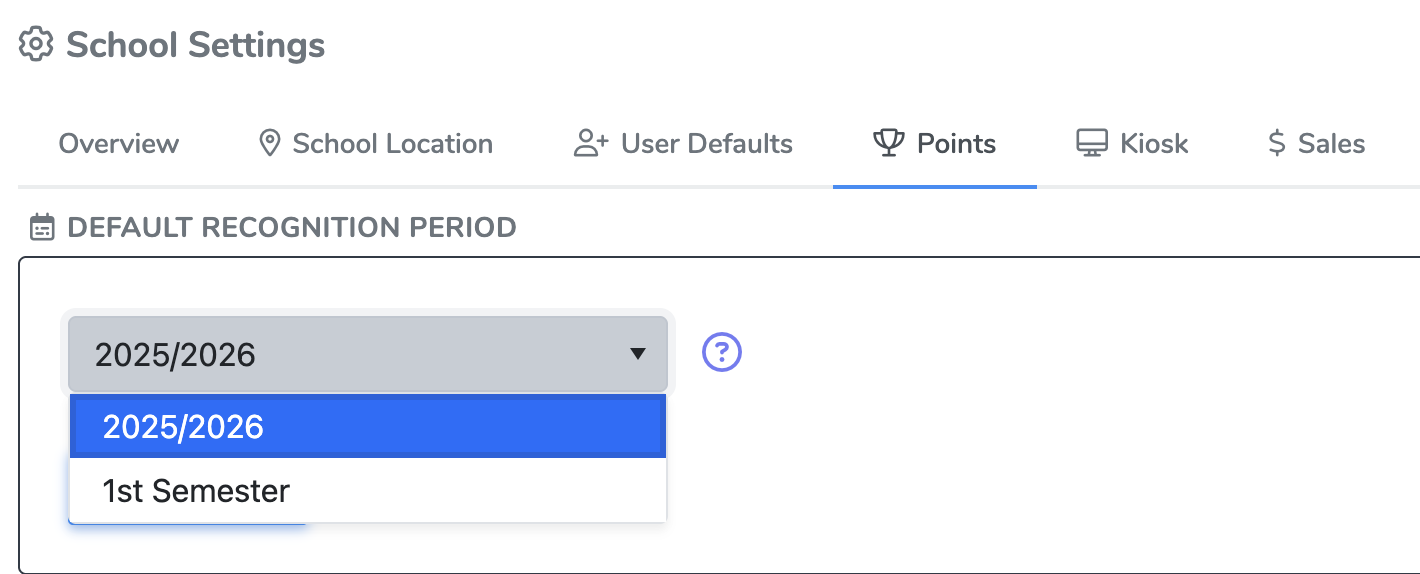
Task: Click the Sales dollar sign icon
Action: [x=1276, y=144]
